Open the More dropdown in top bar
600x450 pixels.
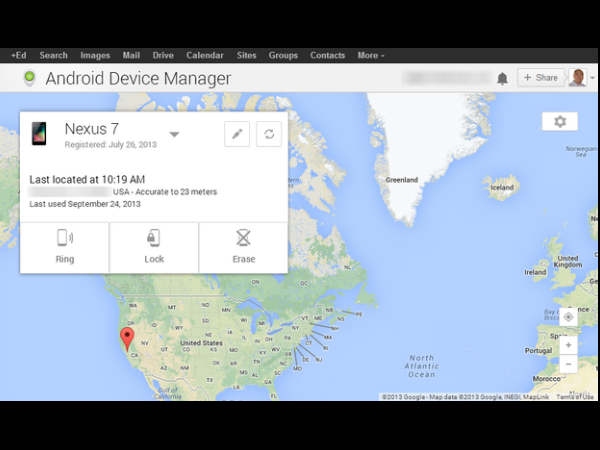[370, 55]
